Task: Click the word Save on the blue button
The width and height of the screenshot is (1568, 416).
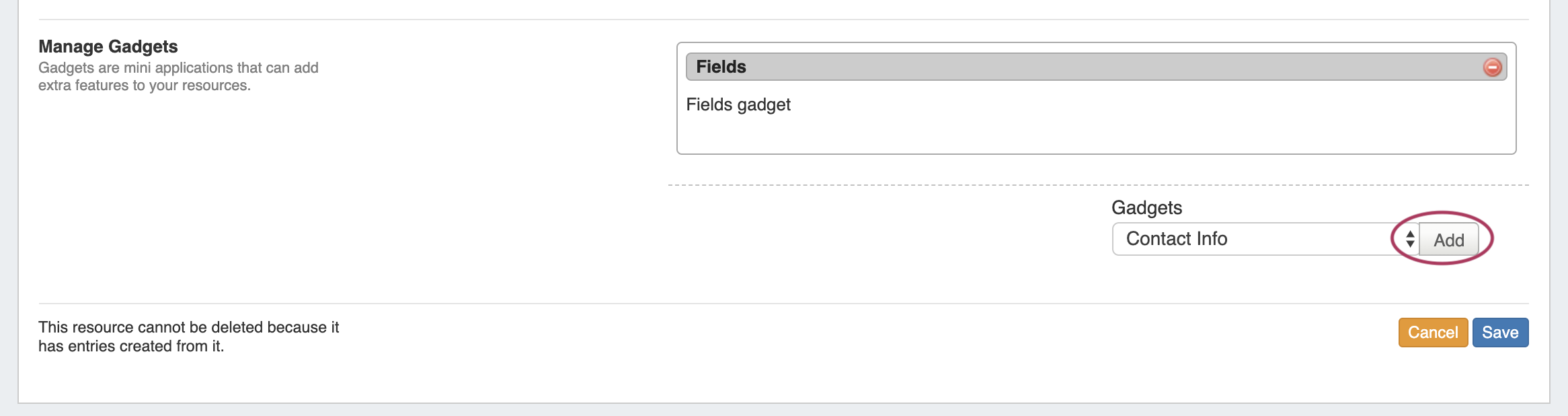Action: point(1500,333)
